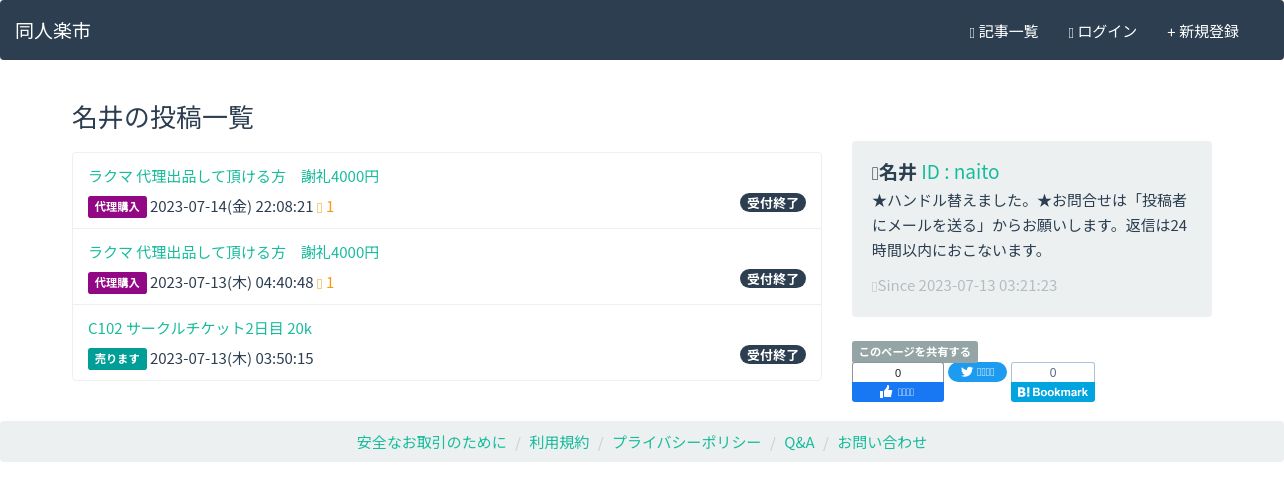Image resolution: width=1284 pixels, height=488 pixels.
Task: Share the page with Twitter bird button
Action: point(977,372)
